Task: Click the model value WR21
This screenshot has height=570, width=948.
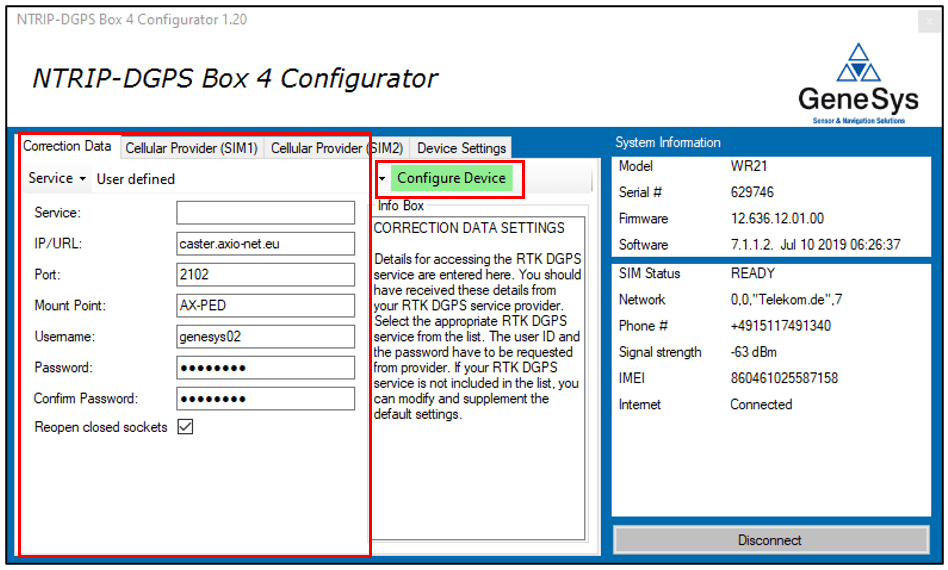Action: point(748,166)
